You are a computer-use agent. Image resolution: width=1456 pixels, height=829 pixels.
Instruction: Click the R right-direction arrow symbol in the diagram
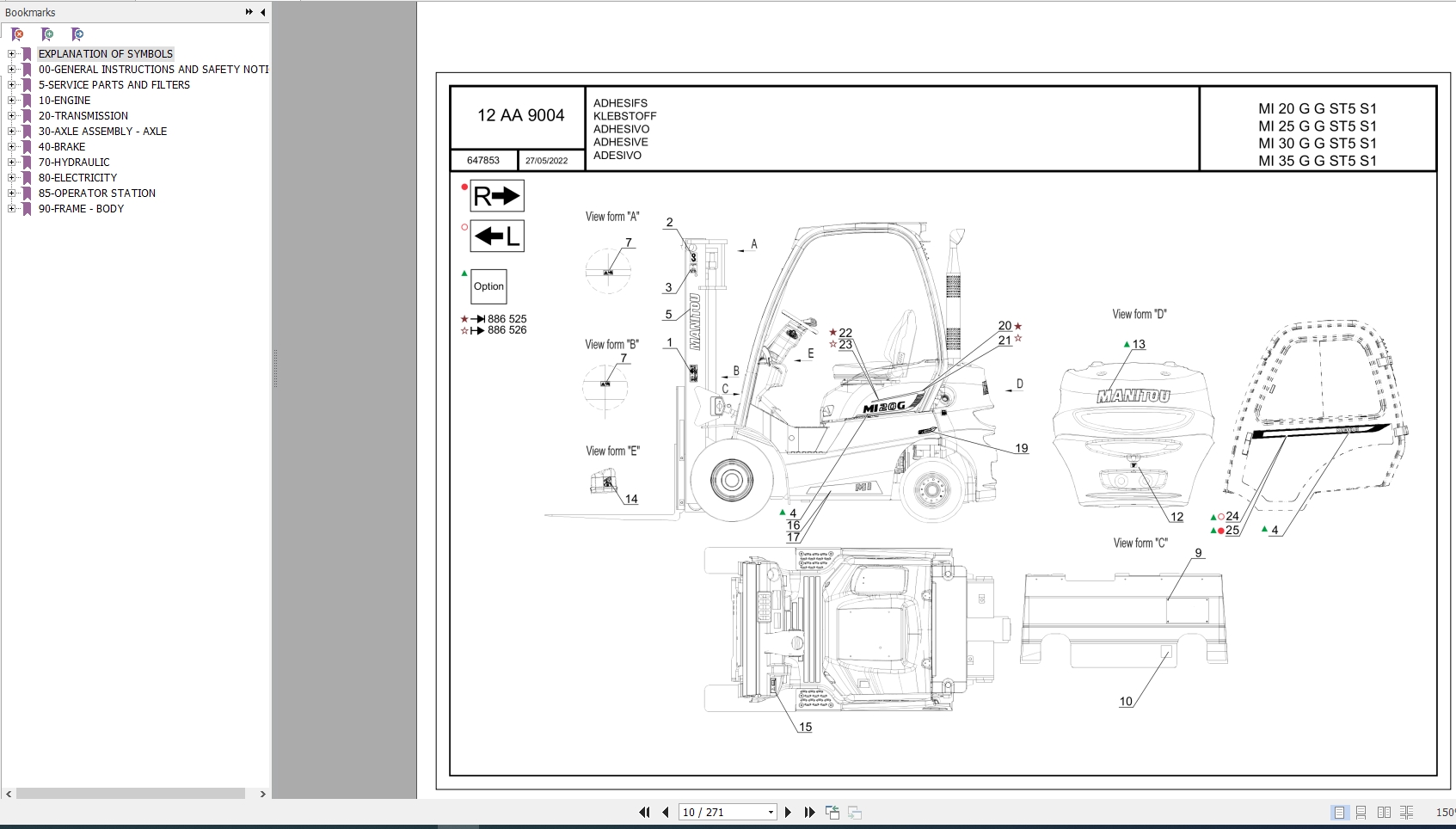[x=497, y=196]
